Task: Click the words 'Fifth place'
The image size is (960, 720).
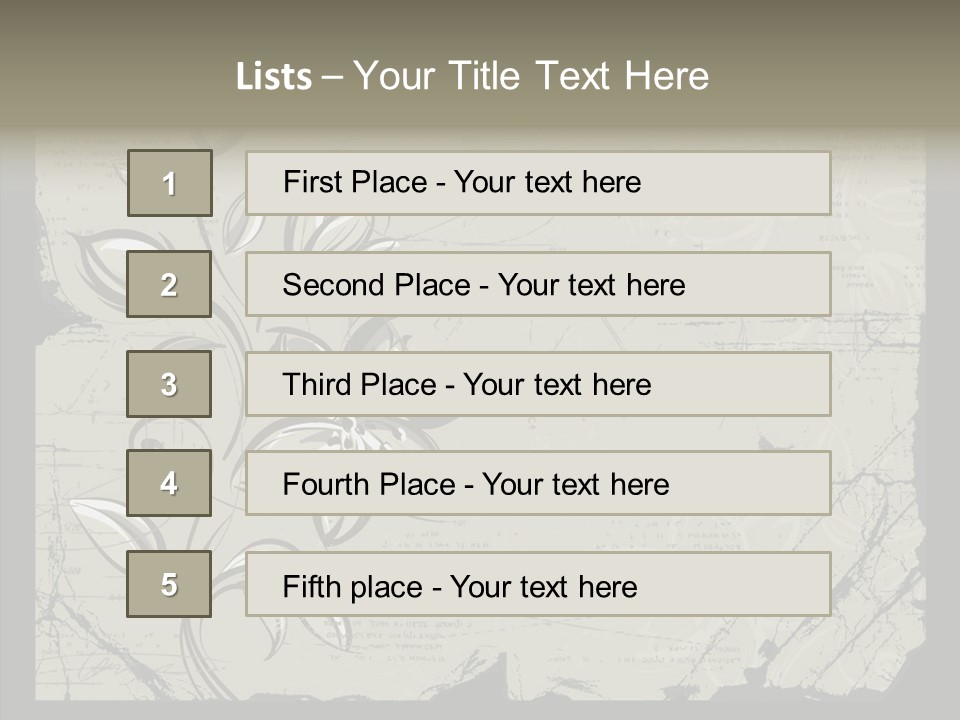Action: (353, 587)
